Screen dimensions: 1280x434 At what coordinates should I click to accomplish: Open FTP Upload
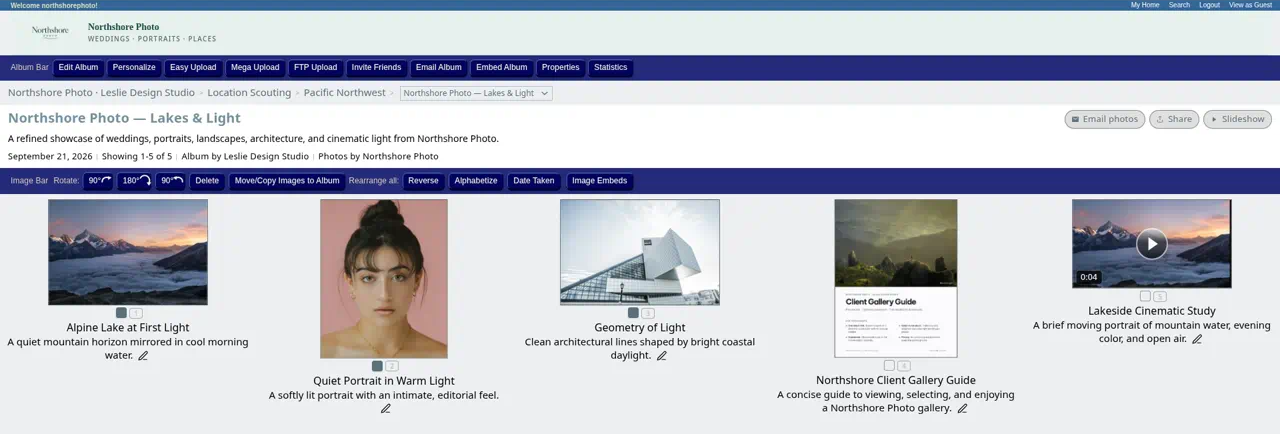315,68
